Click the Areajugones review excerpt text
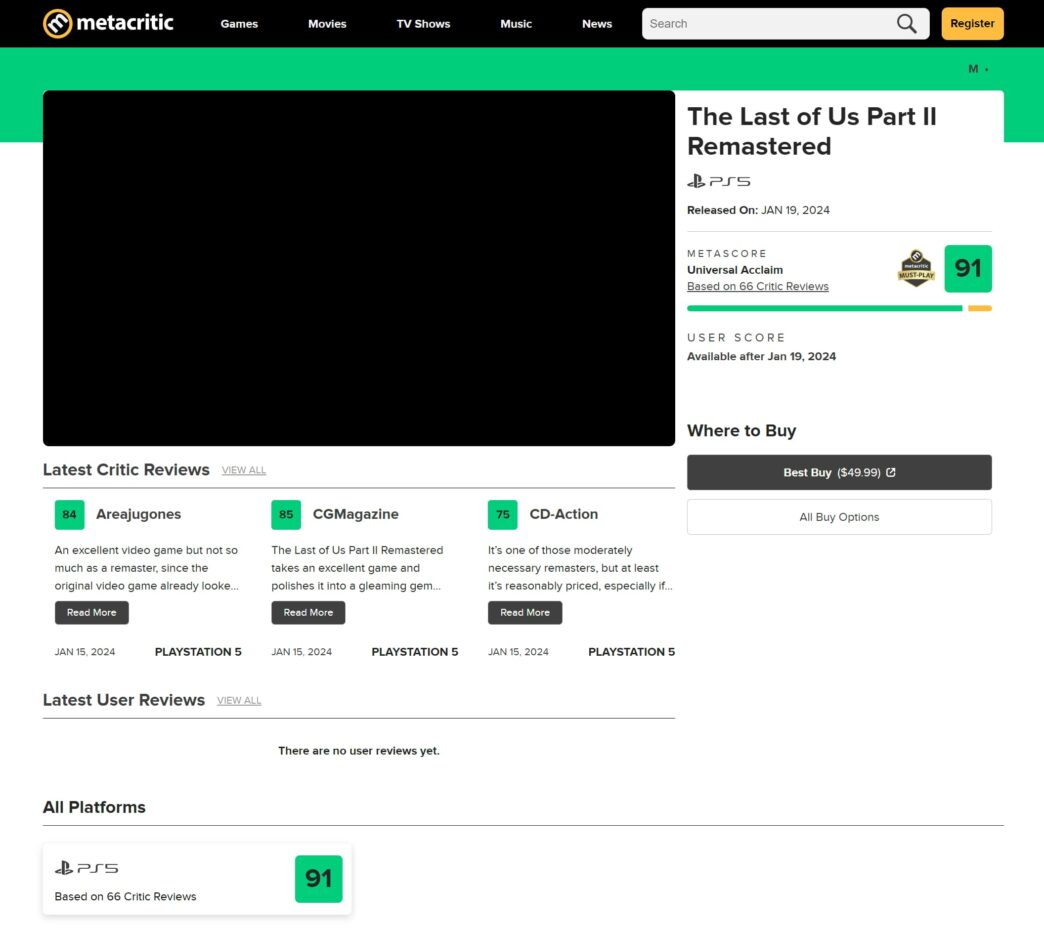This screenshot has width=1044, height=930. tap(146, 568)
